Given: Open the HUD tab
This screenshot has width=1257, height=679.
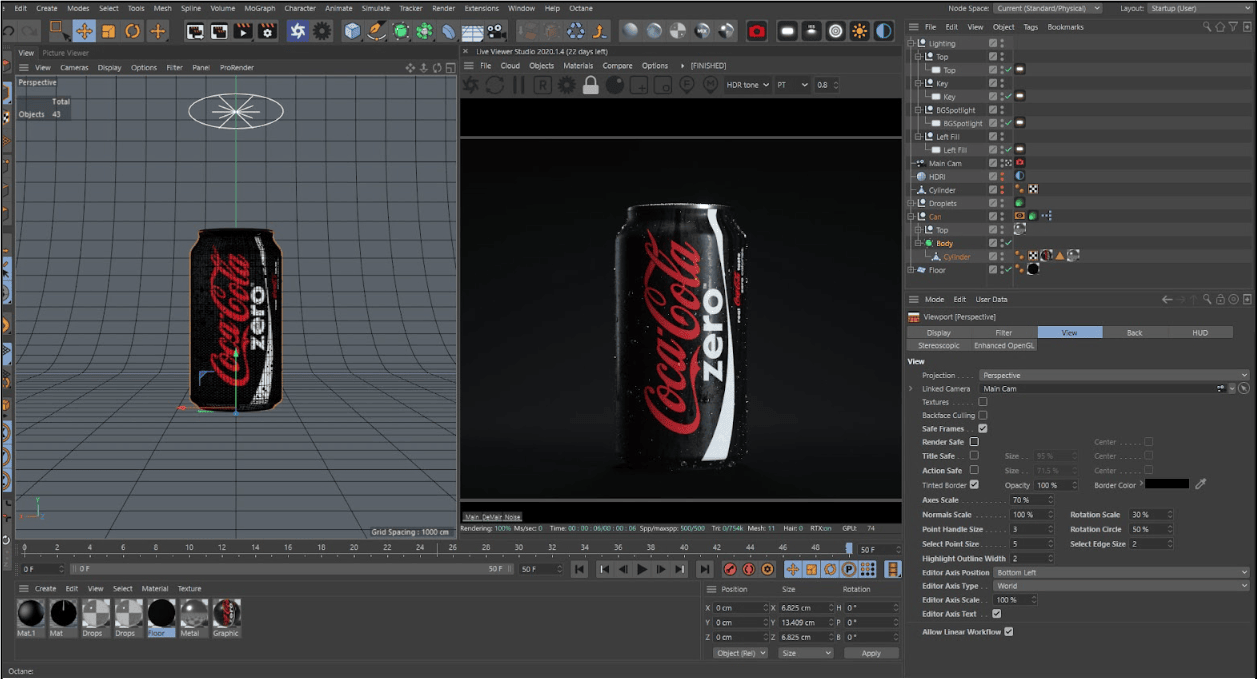Looking at the screenshot, I should [x=1200, y=332].
